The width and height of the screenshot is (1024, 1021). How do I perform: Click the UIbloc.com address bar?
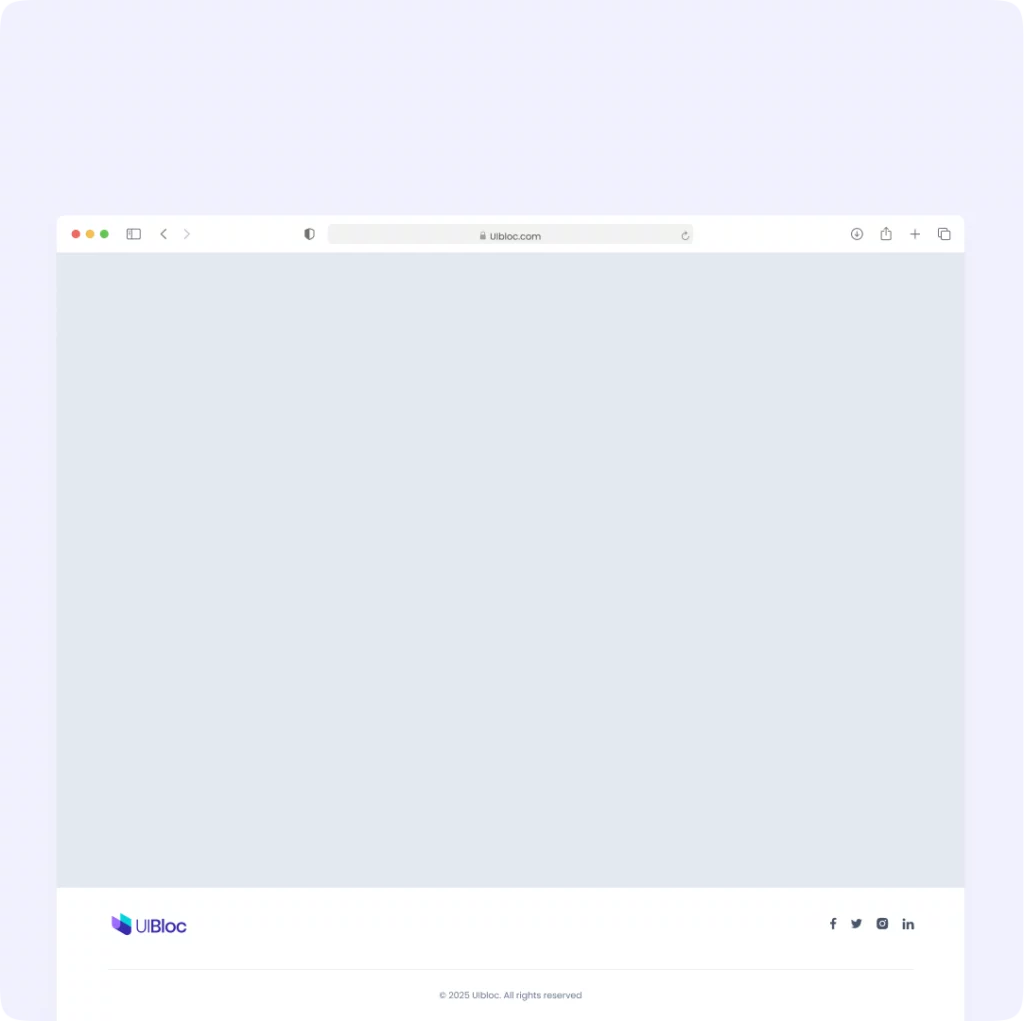click(510, 235)
